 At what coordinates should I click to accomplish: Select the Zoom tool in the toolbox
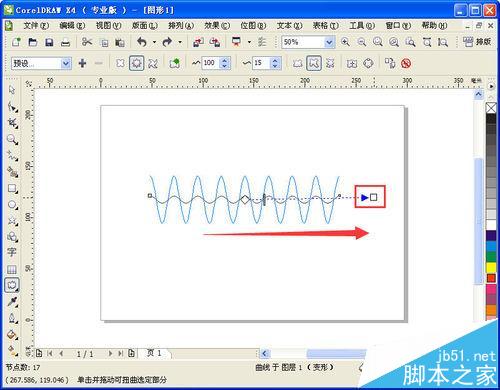pos(12,139)
